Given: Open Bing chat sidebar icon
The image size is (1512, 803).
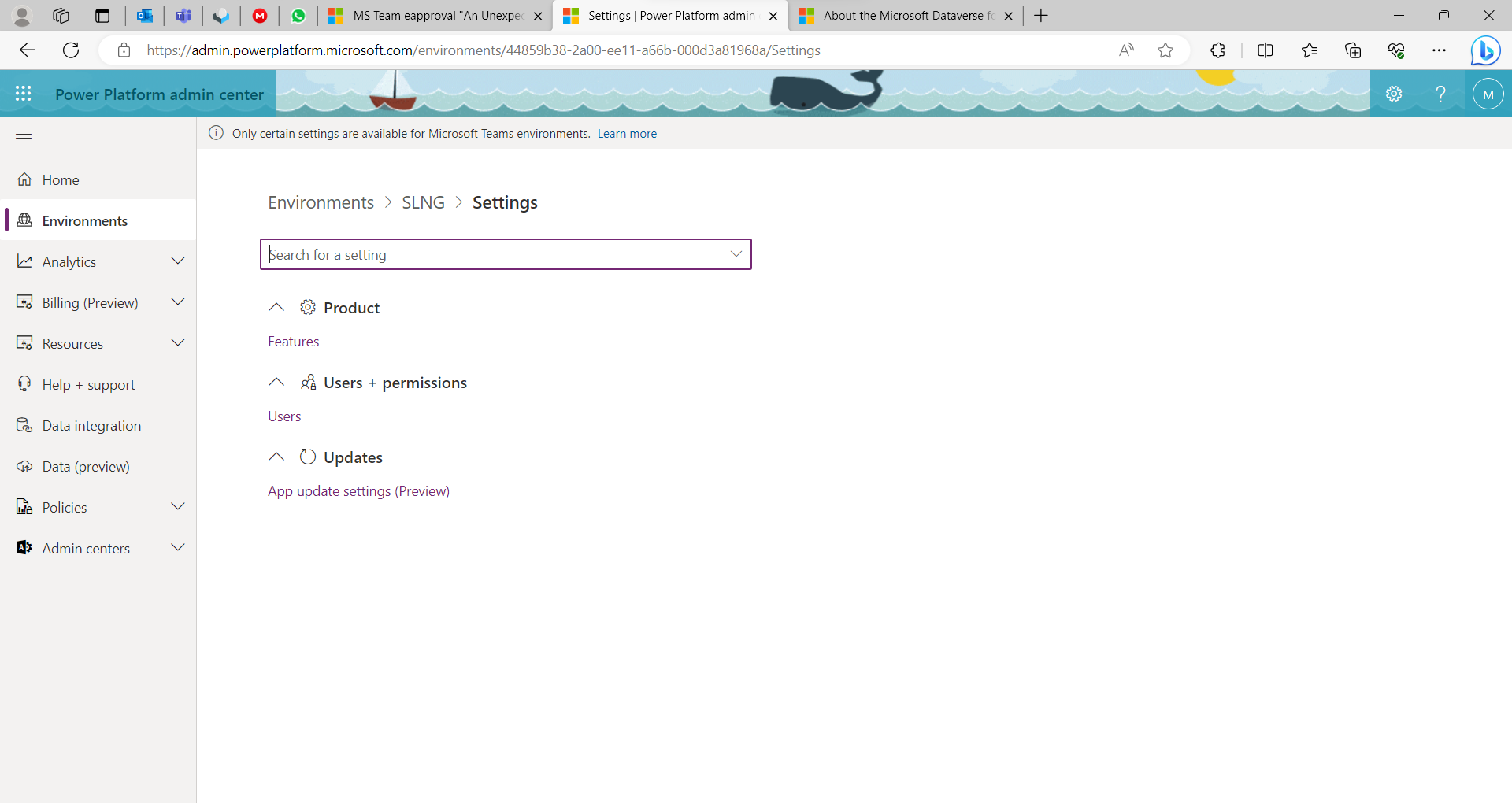Looking at the screenshot, I should point(1485,50).
